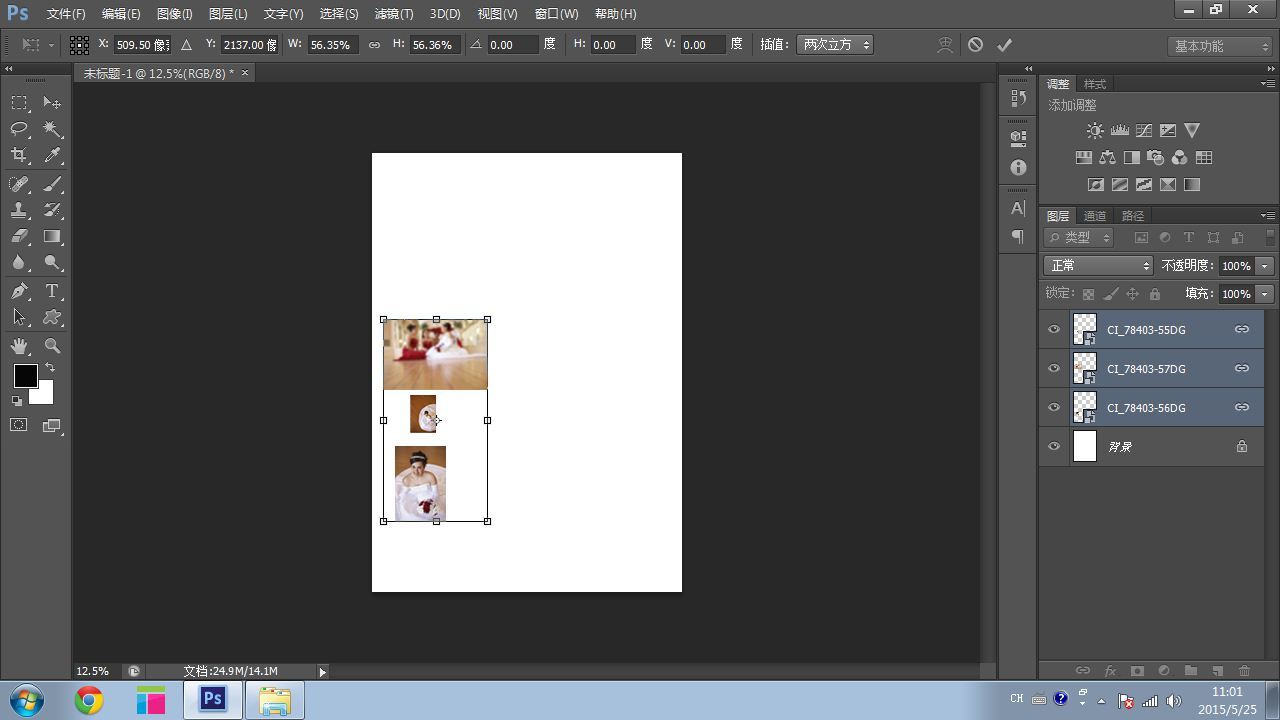Commit the transform with the checkmark
This screenshot has width=1280, height=720.
1005,44
